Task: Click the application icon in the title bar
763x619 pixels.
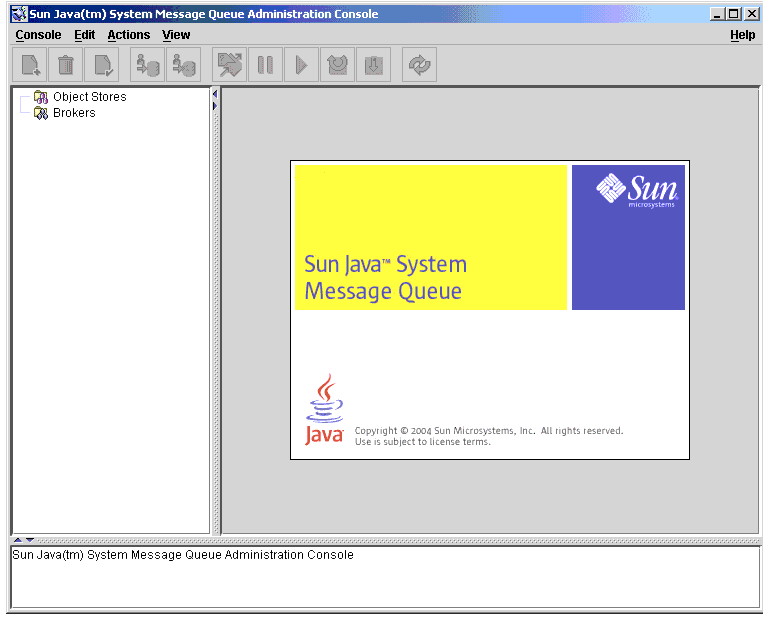Action: (19, 14)
